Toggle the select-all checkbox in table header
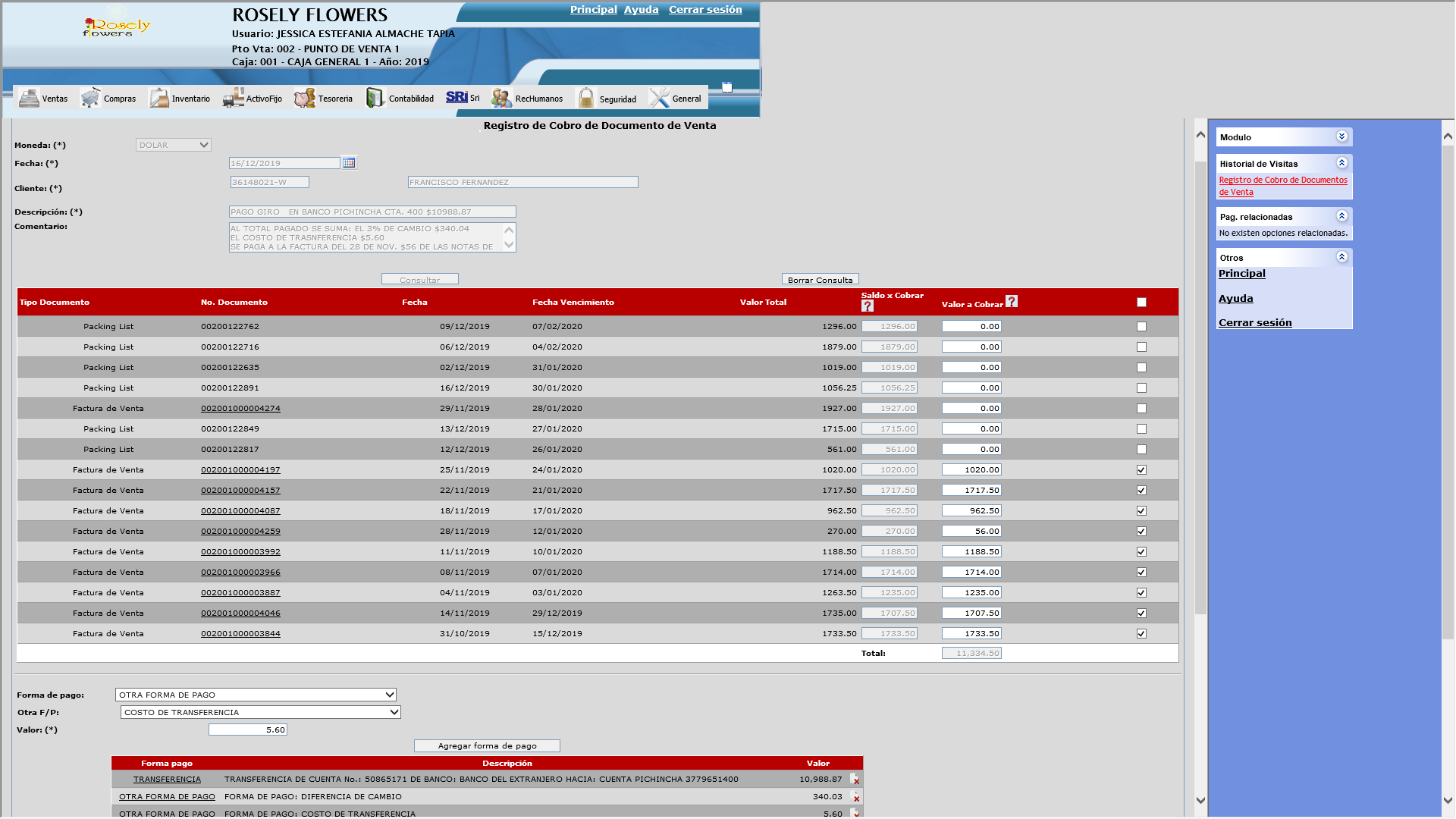Viewport: 1456px width, 819px height. coord(1141,303)
